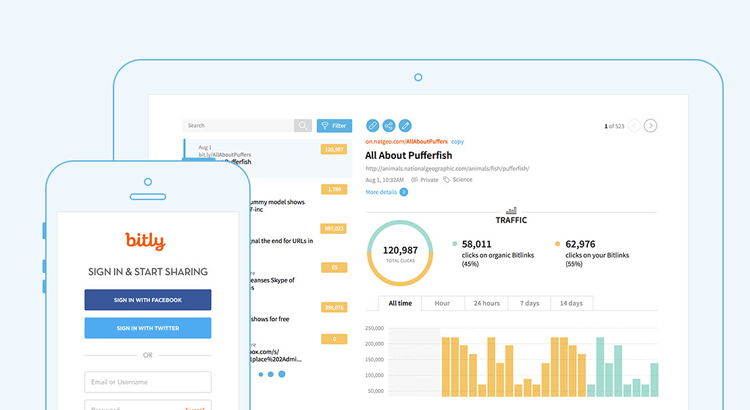
Task: Open the Filter options
Action: pyautogui.click(x=334, y=125)
